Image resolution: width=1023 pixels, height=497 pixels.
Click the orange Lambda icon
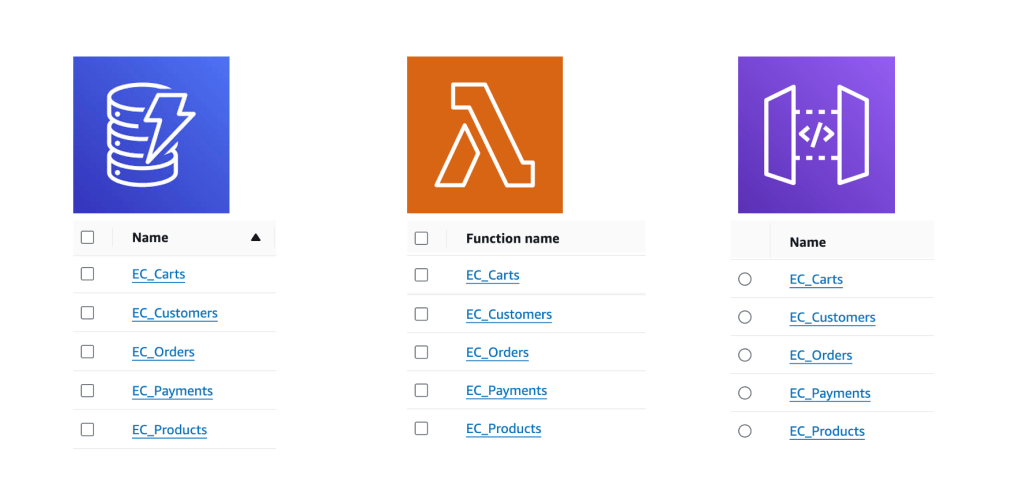485,134
